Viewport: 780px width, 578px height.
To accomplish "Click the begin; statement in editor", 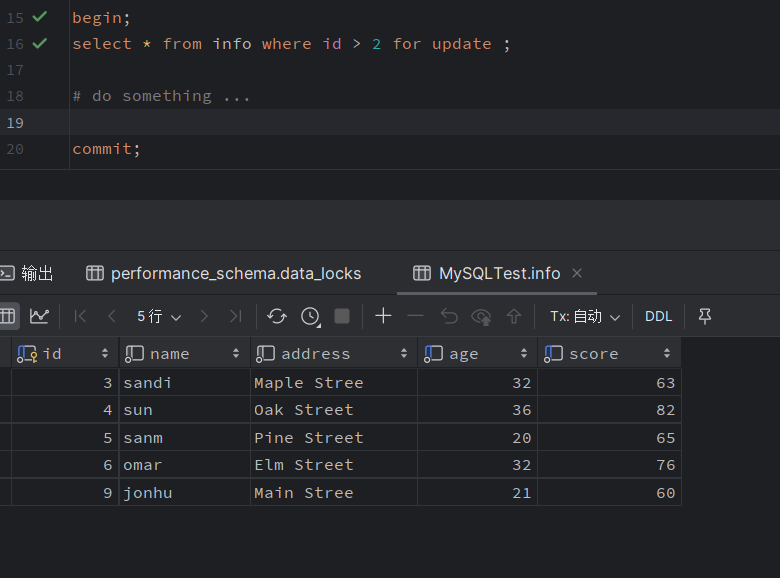I will pyautogui.click(x=101, y=18).
